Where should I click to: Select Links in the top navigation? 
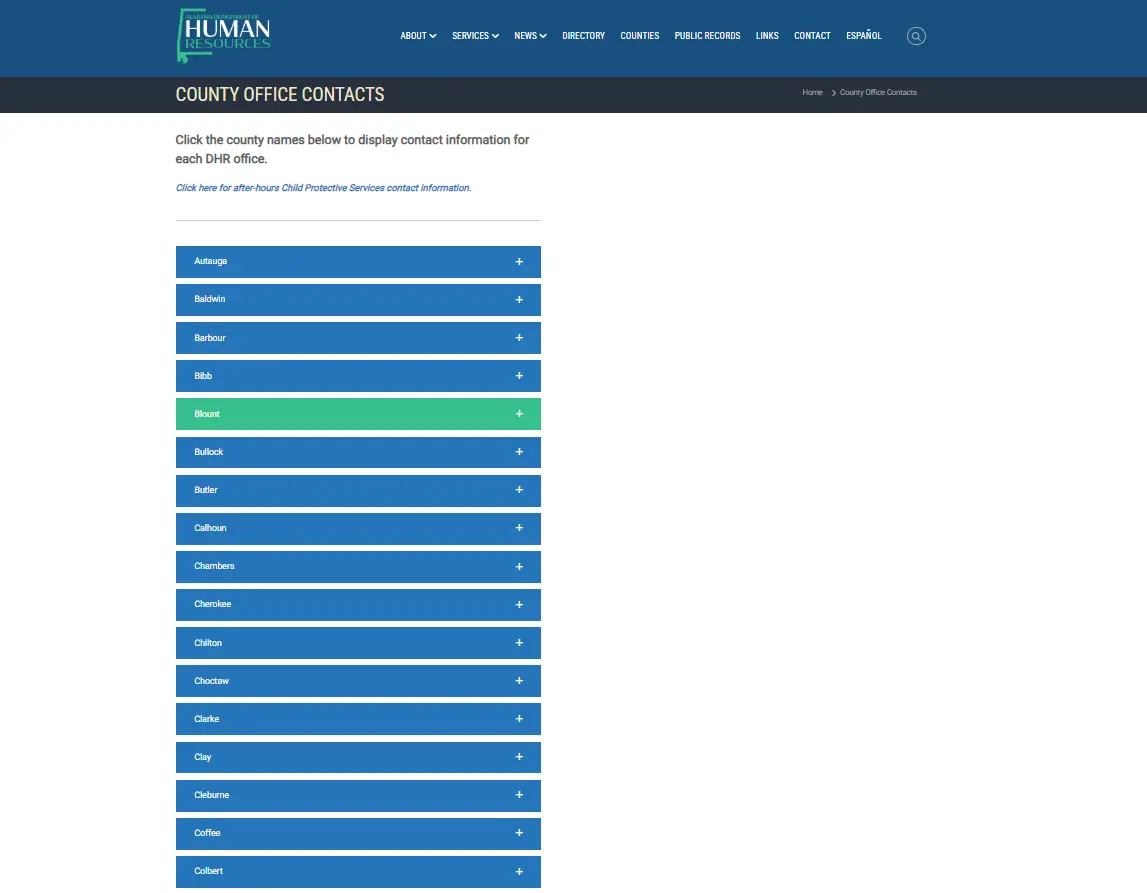(767, 36)
